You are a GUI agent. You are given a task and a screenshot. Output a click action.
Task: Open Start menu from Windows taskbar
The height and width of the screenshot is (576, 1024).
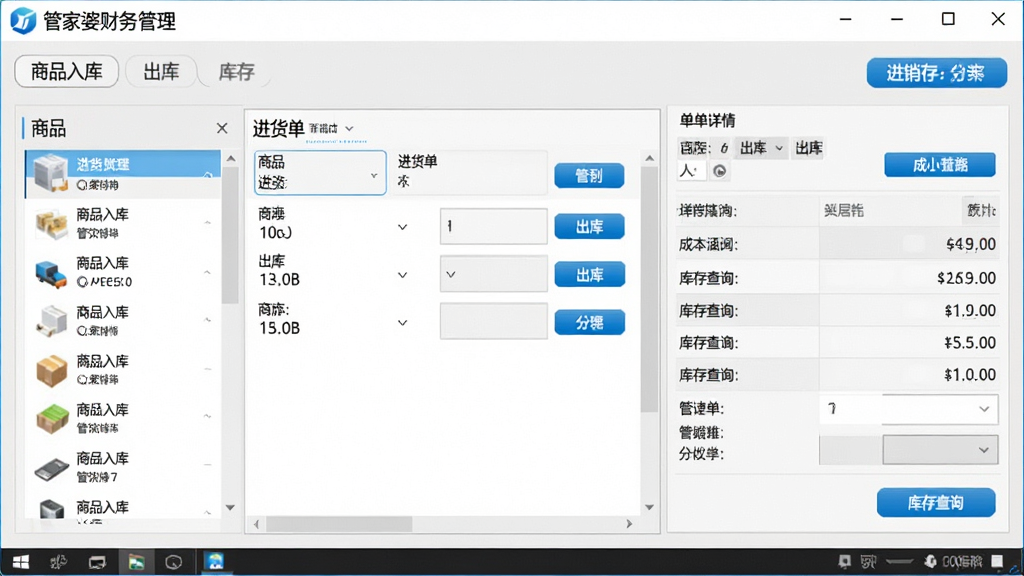pos(20,562)
